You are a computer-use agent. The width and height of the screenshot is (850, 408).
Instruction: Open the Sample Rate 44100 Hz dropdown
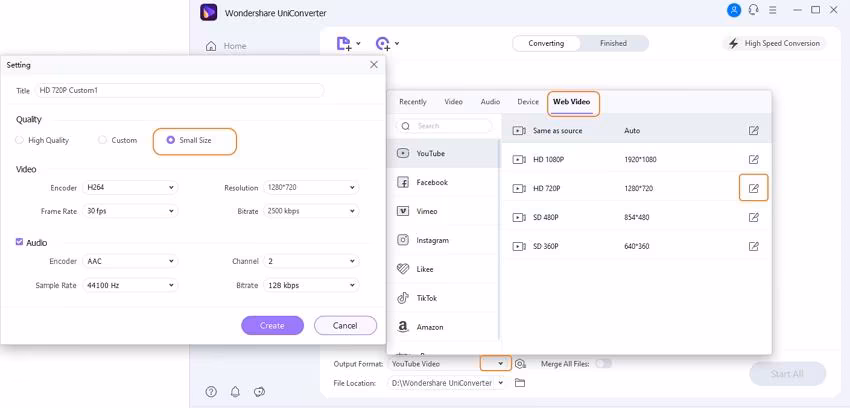click(130, 285)
